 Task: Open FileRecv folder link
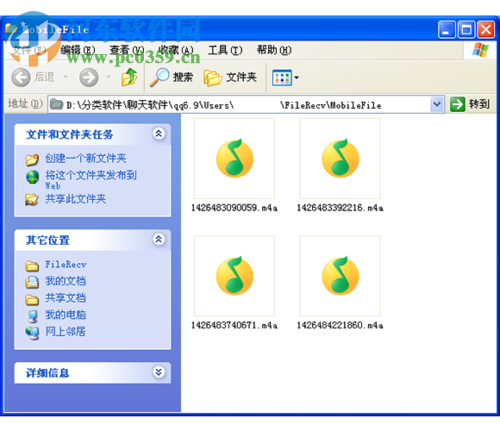click(66, 264)
